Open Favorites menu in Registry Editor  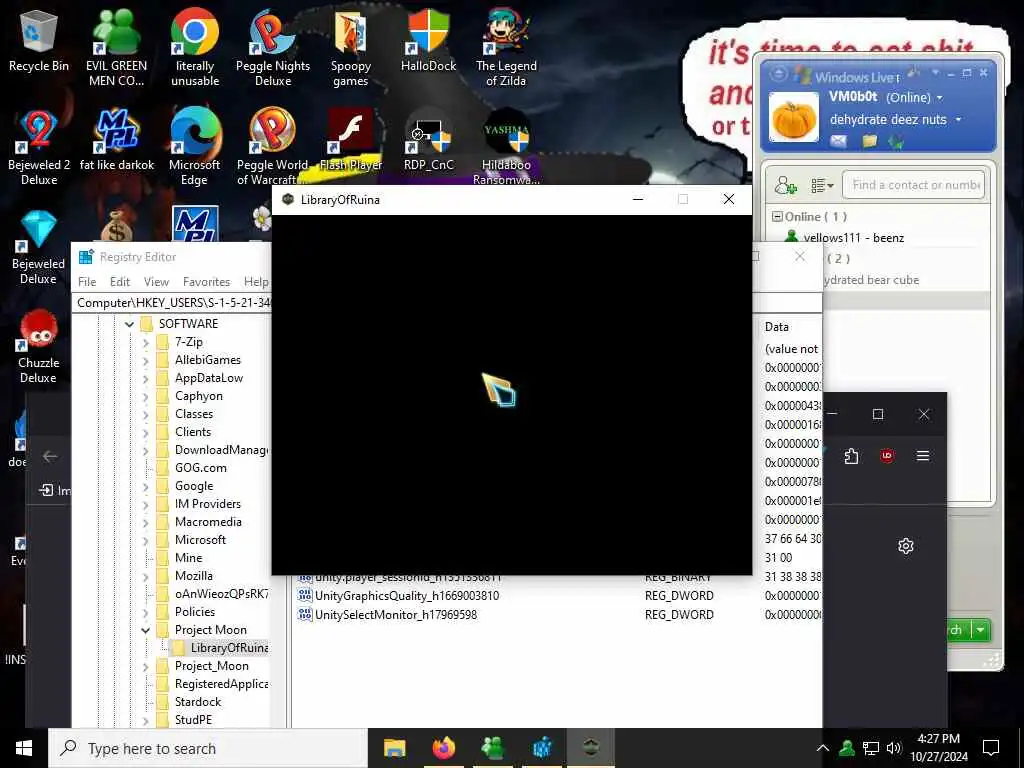point(206,281)
